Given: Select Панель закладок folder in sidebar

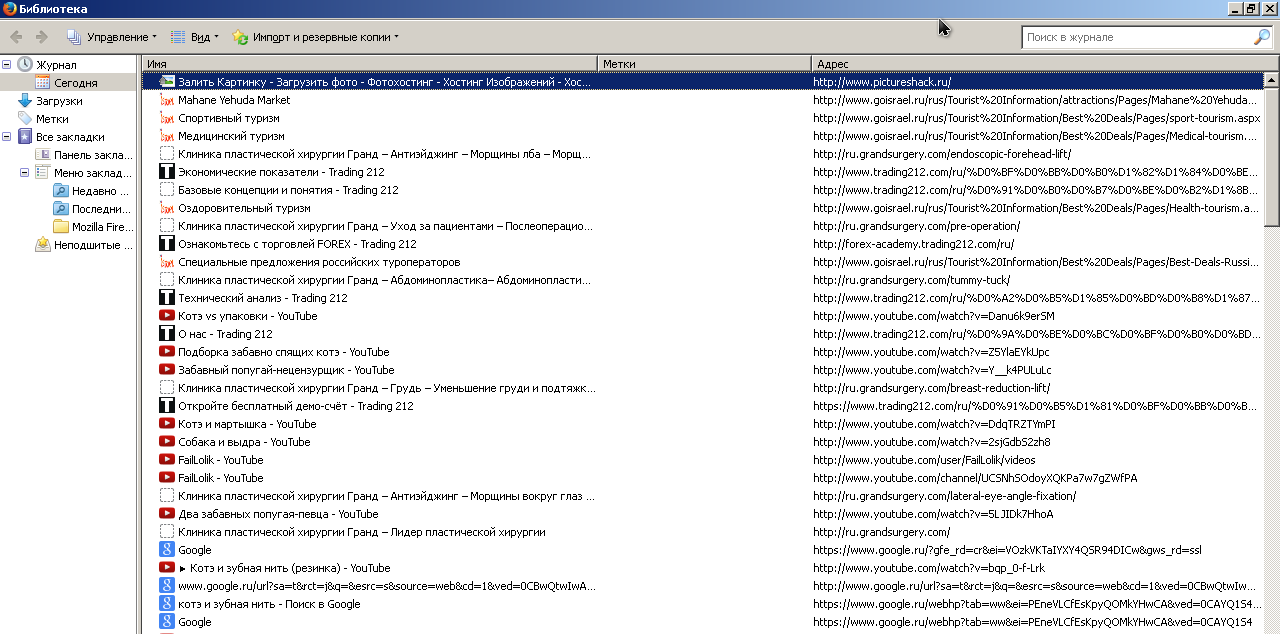Looking at the screenshot, I should pyautogui.click(x=93, y=155).
